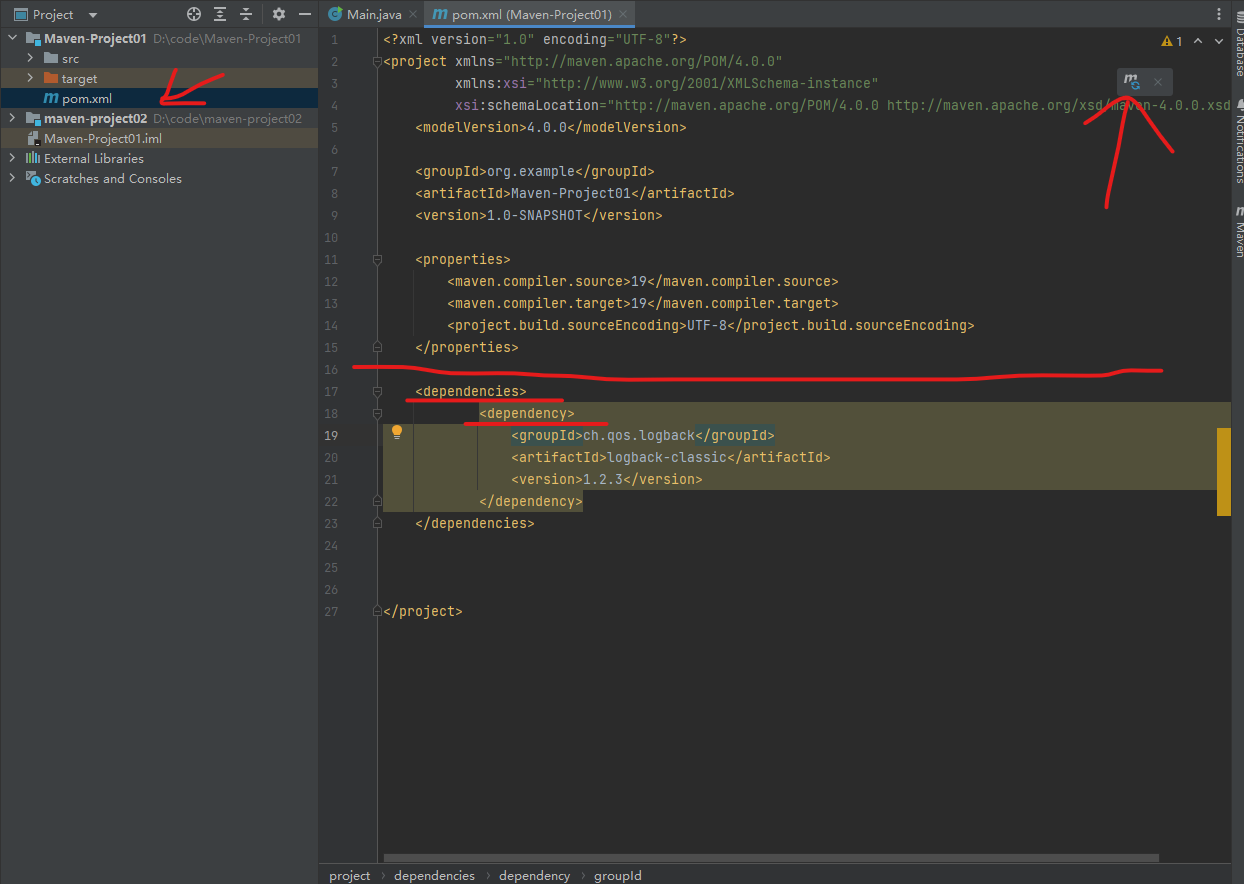
Task: Close the Main.java editor tab
Action: tap(413, 15)
